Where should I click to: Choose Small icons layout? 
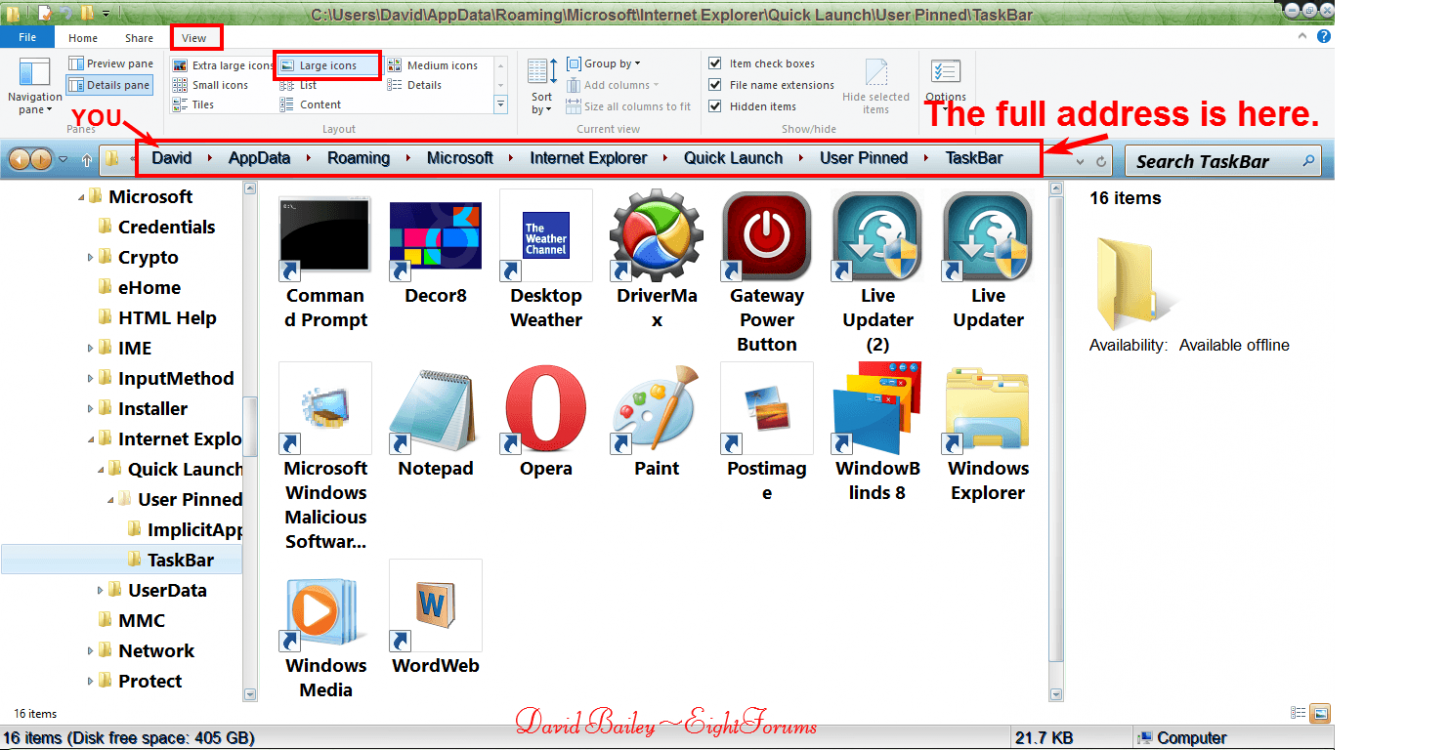pyautogui.click(x=211, y=85)
